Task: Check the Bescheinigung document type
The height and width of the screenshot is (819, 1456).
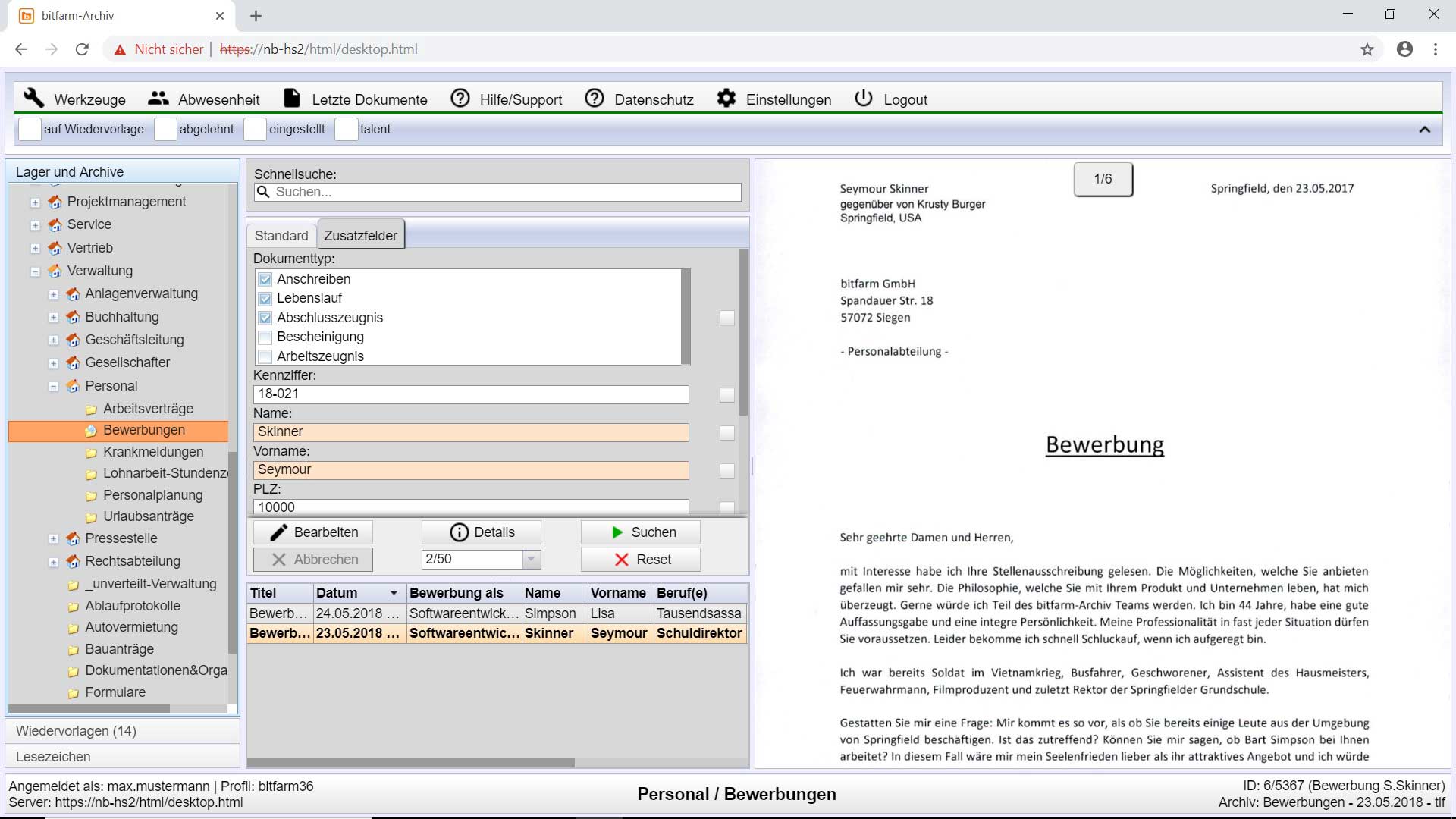Action: coord(265,337)
